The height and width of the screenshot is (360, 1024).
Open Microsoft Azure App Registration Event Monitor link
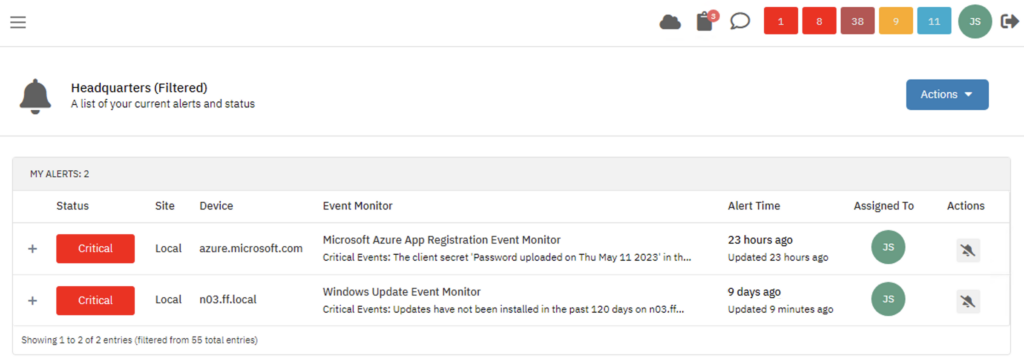tap(441, 240)
